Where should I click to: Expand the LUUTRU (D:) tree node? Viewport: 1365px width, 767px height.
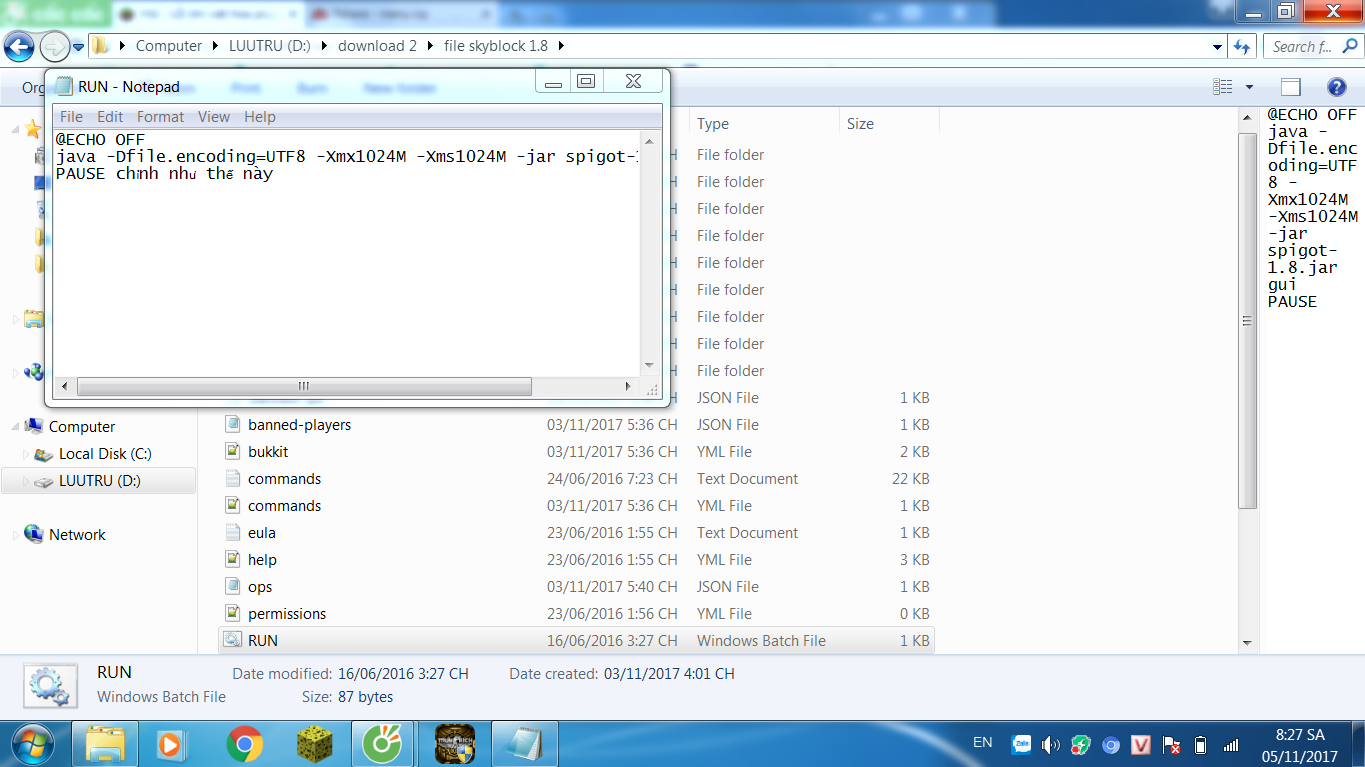[26, 482]
